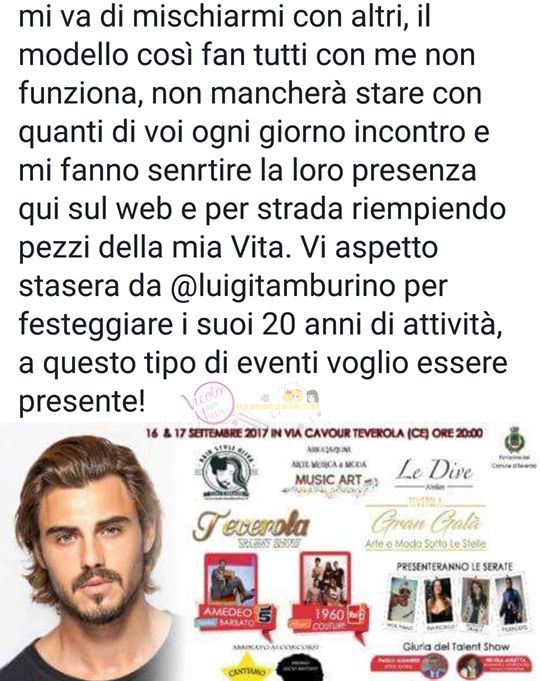Click the Canale 5 logo beside Amedeo
The width and height of the screenshot is (540, 681).
[266, 616]
